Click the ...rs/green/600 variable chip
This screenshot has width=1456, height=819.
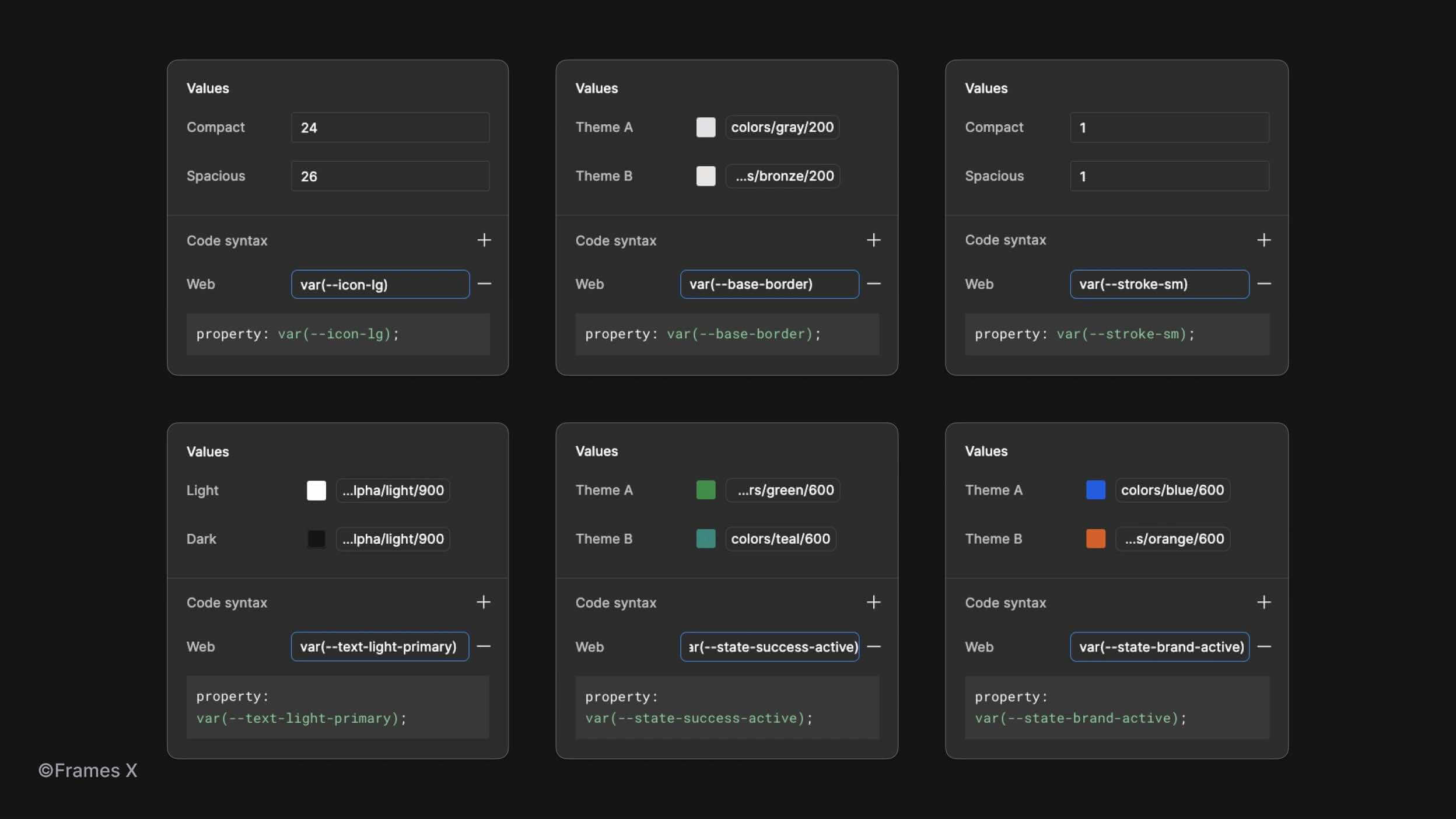tap(782, 490)
